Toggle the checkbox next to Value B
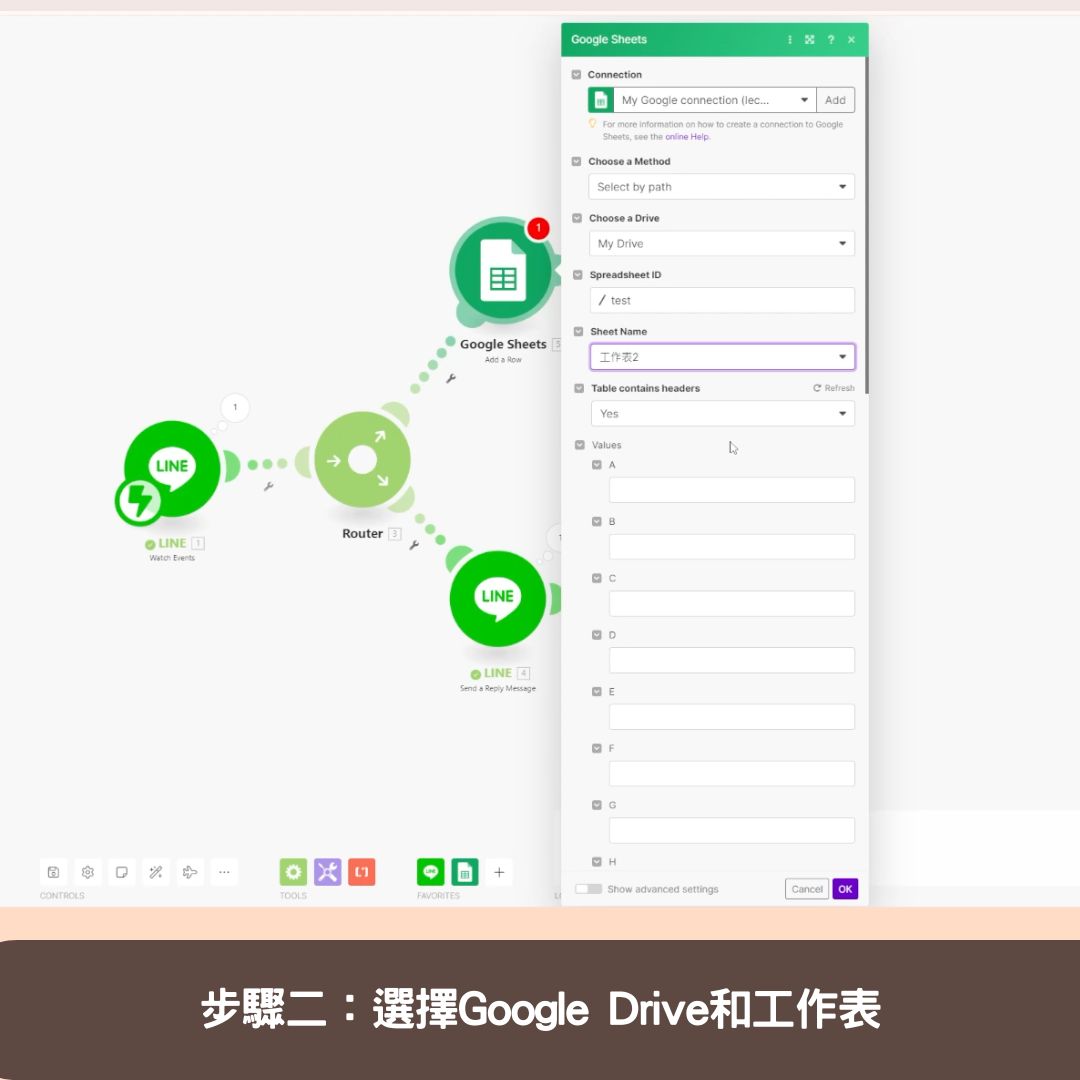1080x1080 pixels. (595, 521)
